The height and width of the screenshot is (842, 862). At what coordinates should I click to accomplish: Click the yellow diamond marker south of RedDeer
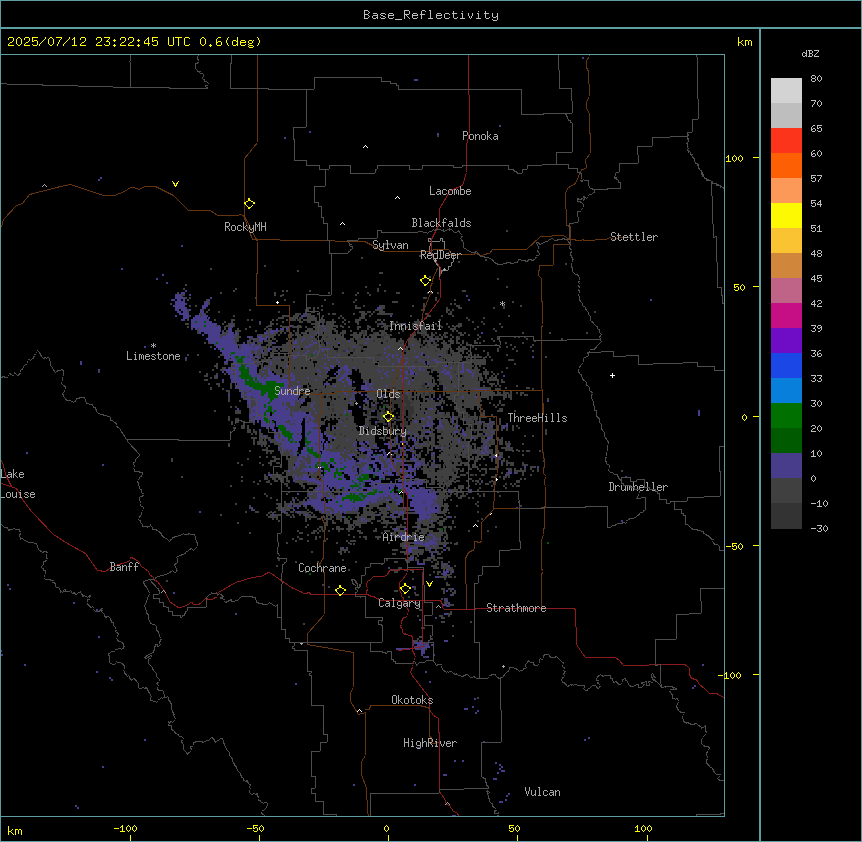[x=425, y=281]
